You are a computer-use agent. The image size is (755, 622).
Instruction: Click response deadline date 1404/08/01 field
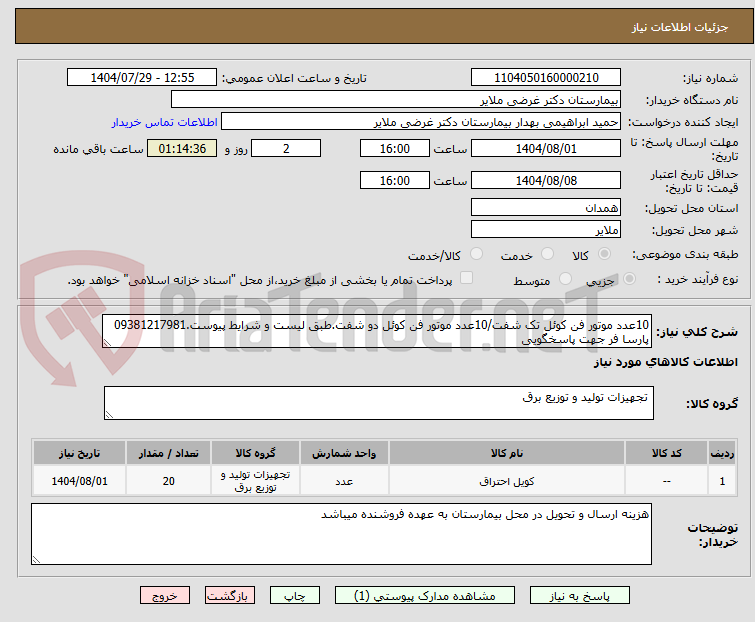tap(546, 148)
